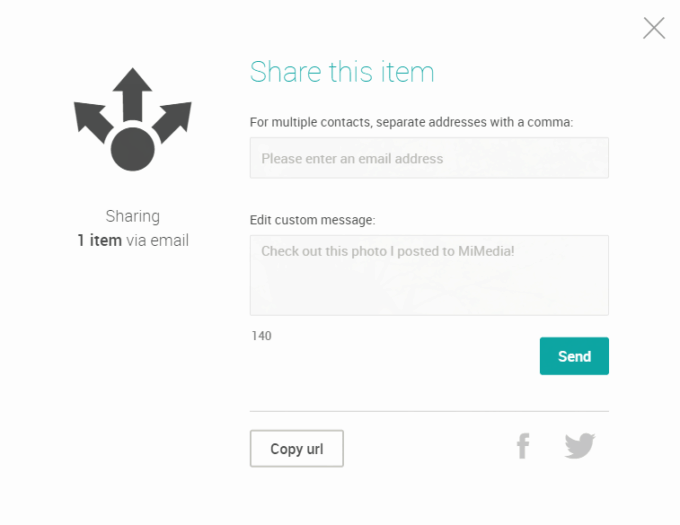Viewport: 680px width, 525px height.
Task: Click the left-pointing arrow of share graphic
Action: pyautogui.click(x=91, y=119)
